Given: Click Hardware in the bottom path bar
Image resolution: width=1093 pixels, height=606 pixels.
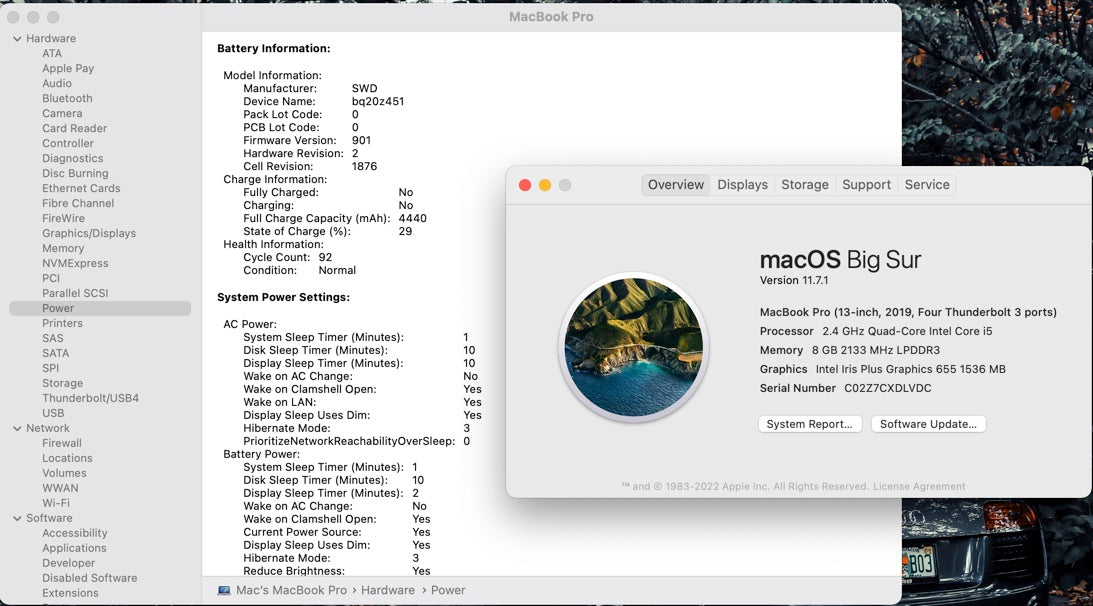Looking at the screenshot, I should click(388, 591).
